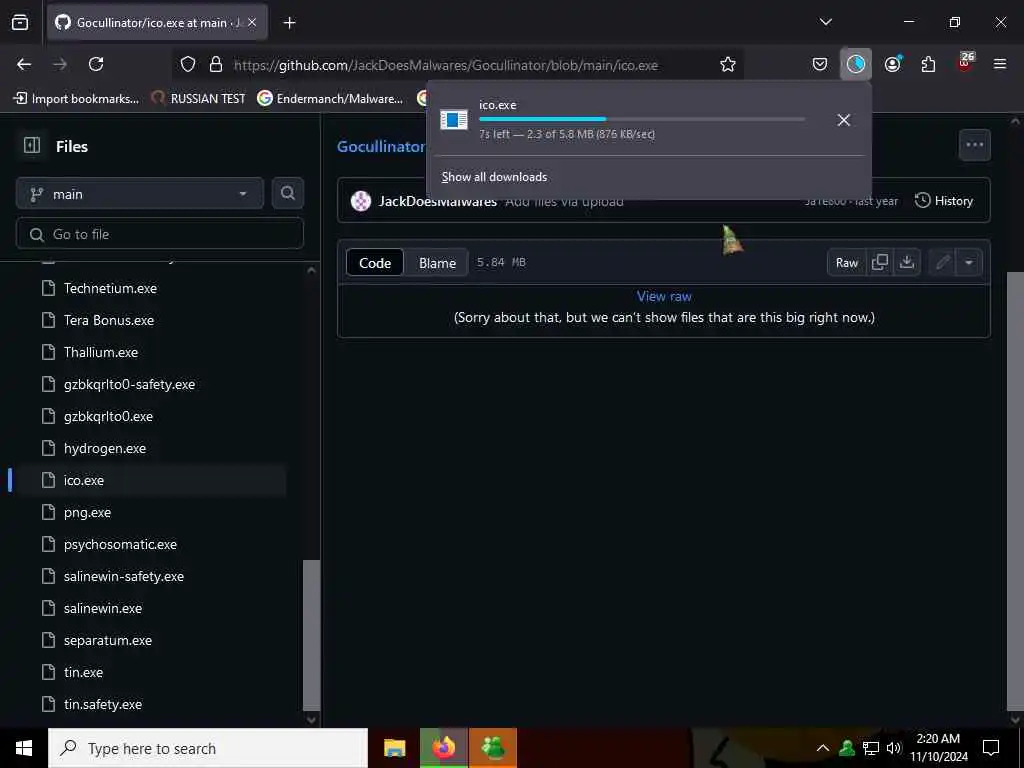The width and height of the screenshot is (1024, 768).
Task: Click the ad blocker extension badge
Action: pyautogui.click(x=965, y=63)
